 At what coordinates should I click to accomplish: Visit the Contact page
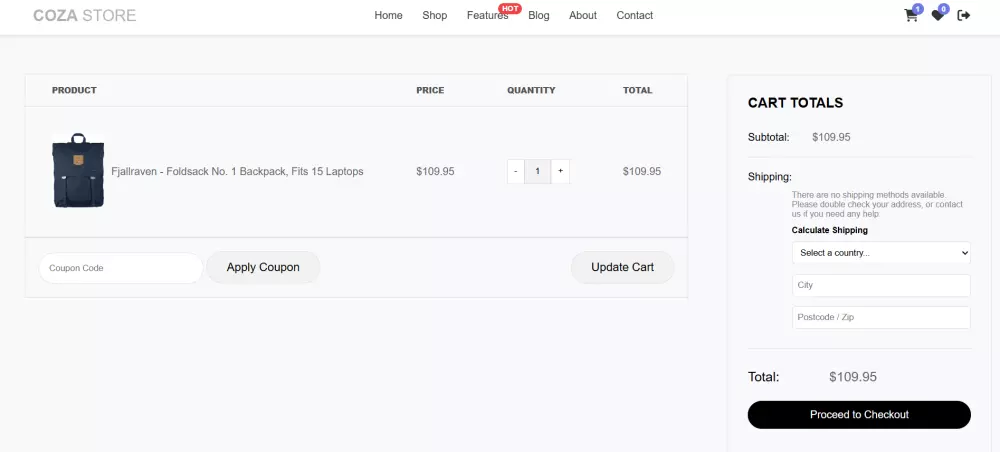point(634,15)
